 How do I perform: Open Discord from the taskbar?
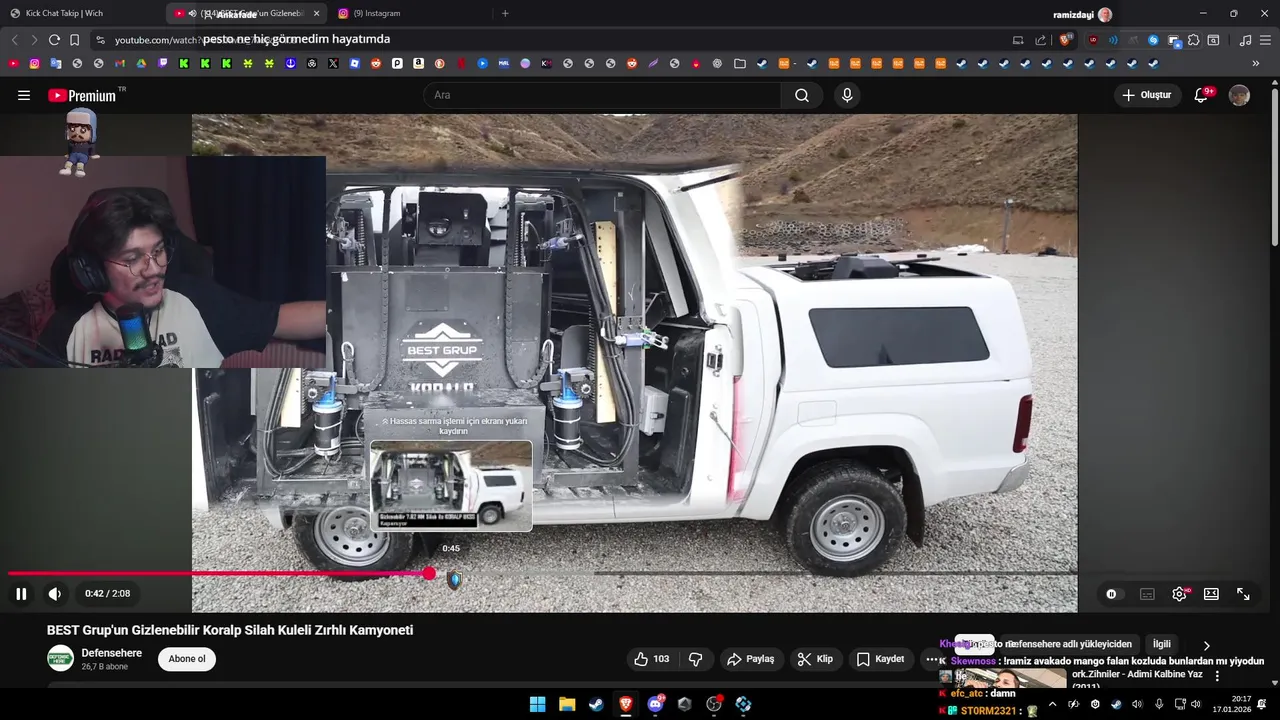pos(656,704)
